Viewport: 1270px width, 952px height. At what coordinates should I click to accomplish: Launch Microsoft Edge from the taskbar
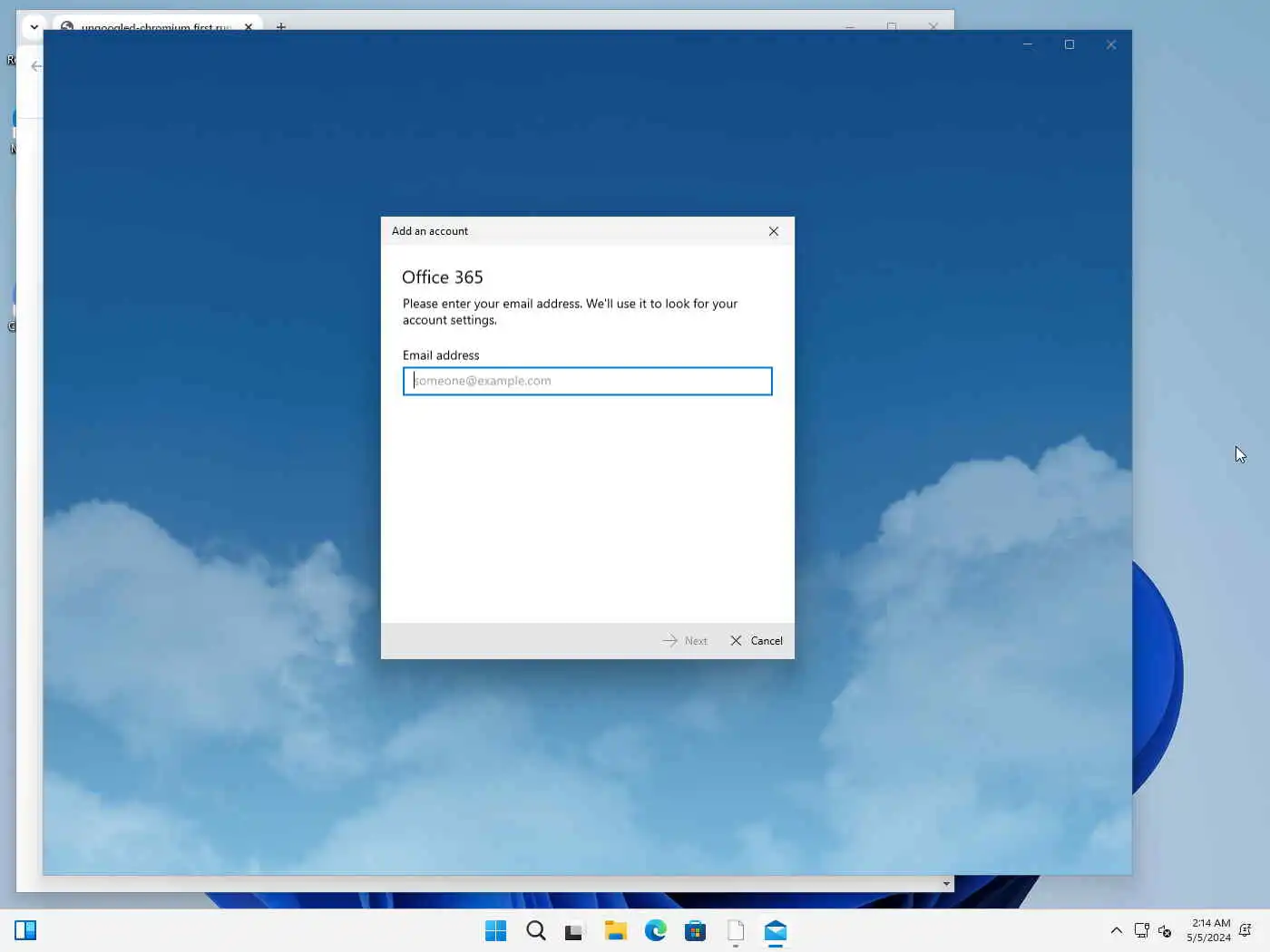(656, 931)
